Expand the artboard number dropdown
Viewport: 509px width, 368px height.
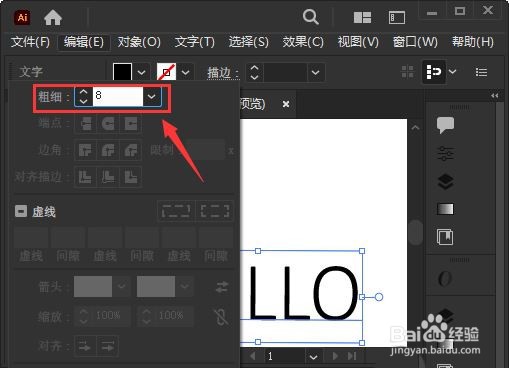pyautogui.click(x=313, y=357)
